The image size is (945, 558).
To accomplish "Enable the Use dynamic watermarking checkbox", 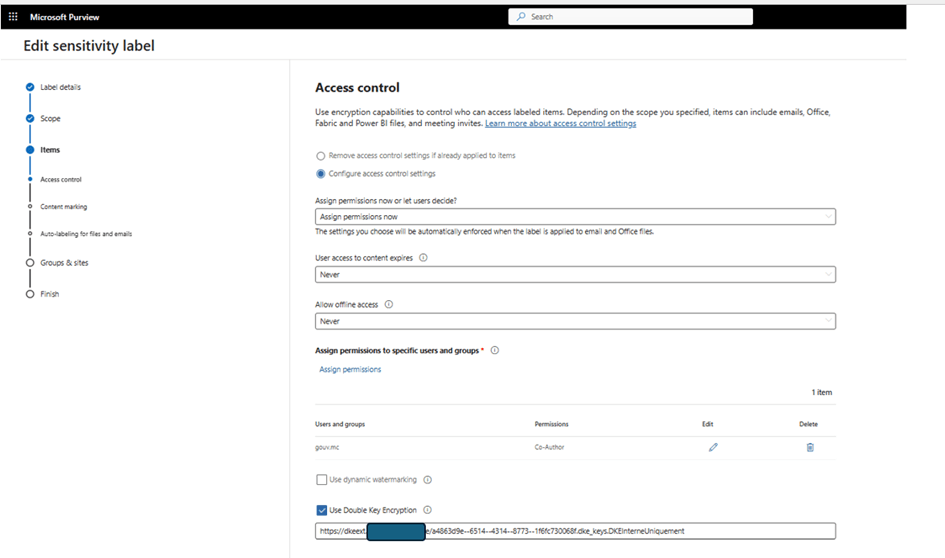I will (321, 480).
